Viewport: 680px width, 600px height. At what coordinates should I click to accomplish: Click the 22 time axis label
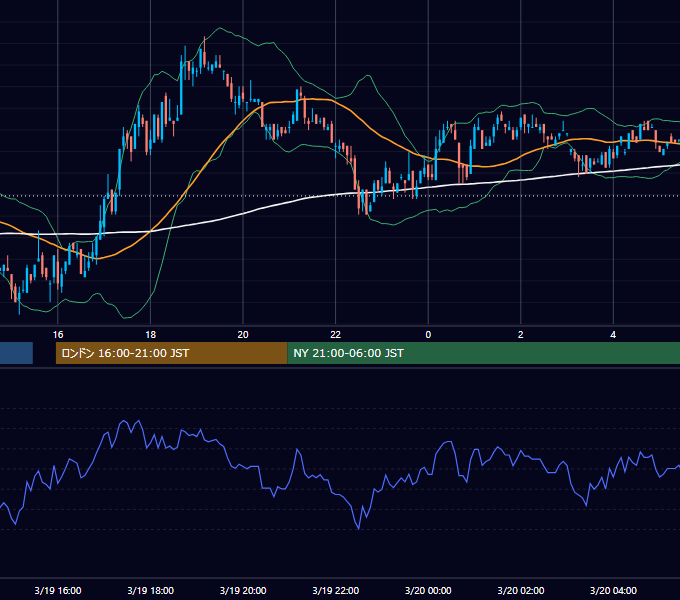click(336, 335)
